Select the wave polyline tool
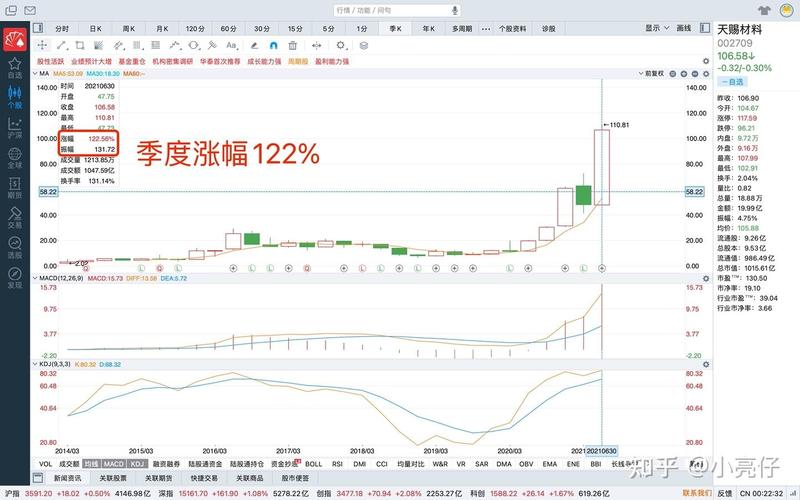Screen dimensions: 800x500 point(175,45)
